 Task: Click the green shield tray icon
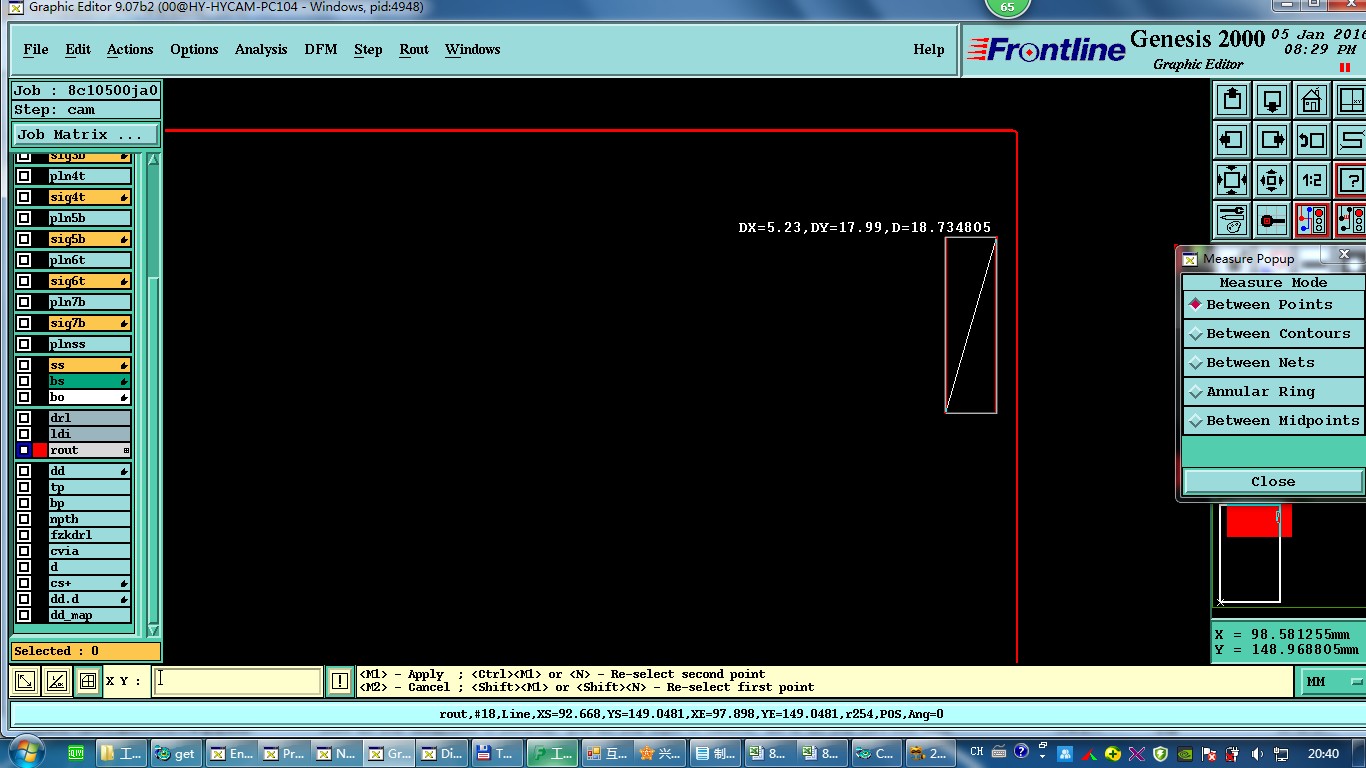1161,753
